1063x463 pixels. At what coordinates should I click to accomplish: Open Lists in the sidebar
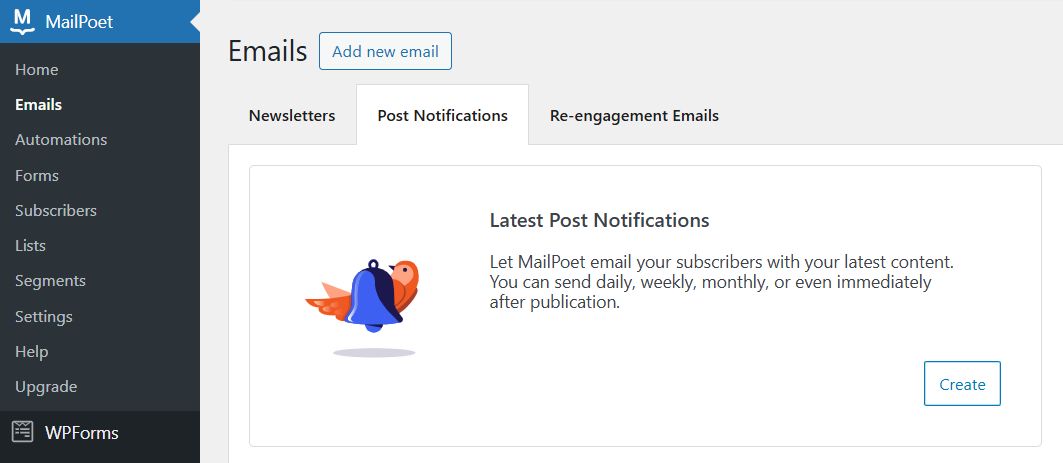(31, 246)
